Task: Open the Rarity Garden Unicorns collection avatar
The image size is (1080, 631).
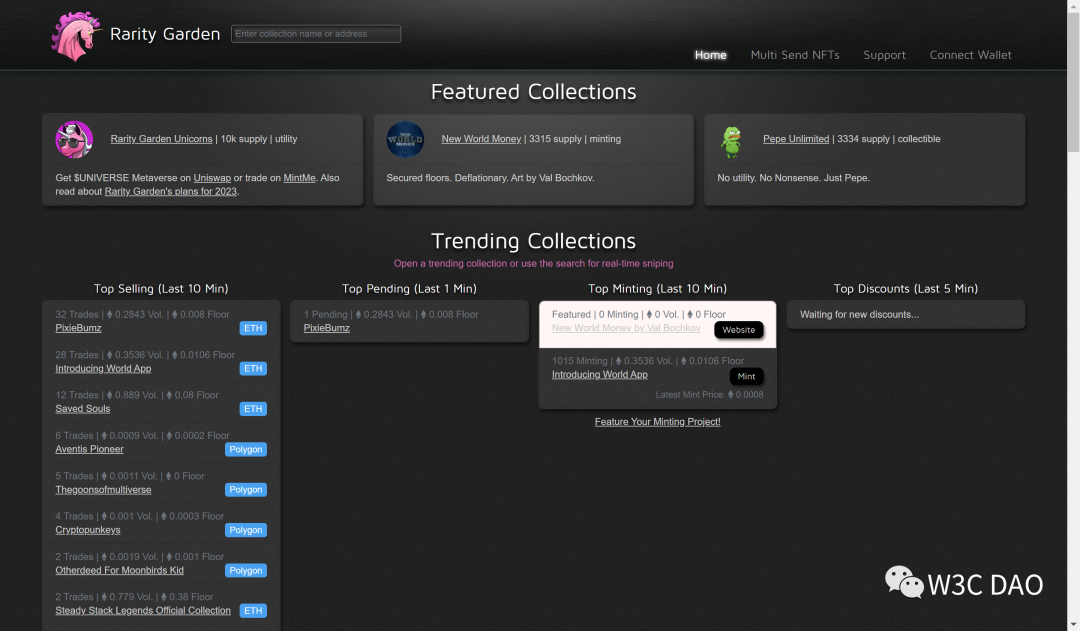Action: [x=74, y=140]
